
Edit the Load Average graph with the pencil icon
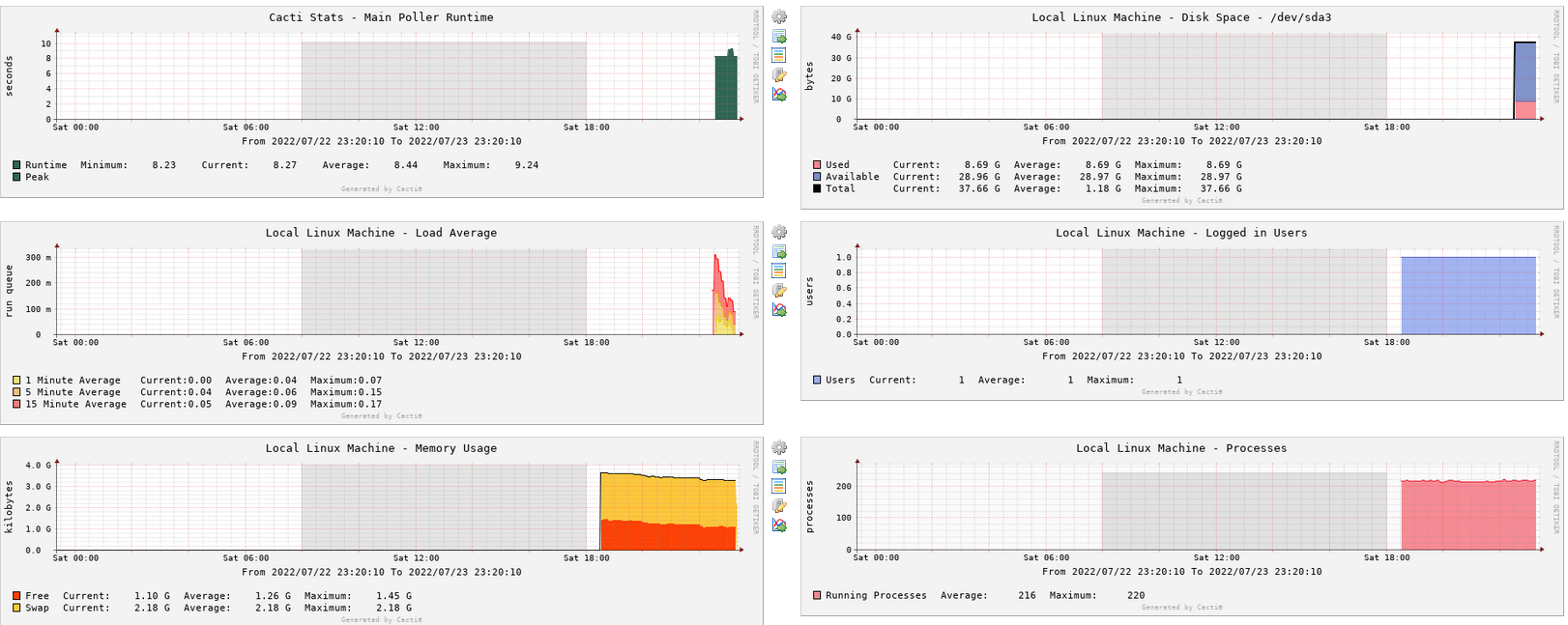tap(779, 291)
